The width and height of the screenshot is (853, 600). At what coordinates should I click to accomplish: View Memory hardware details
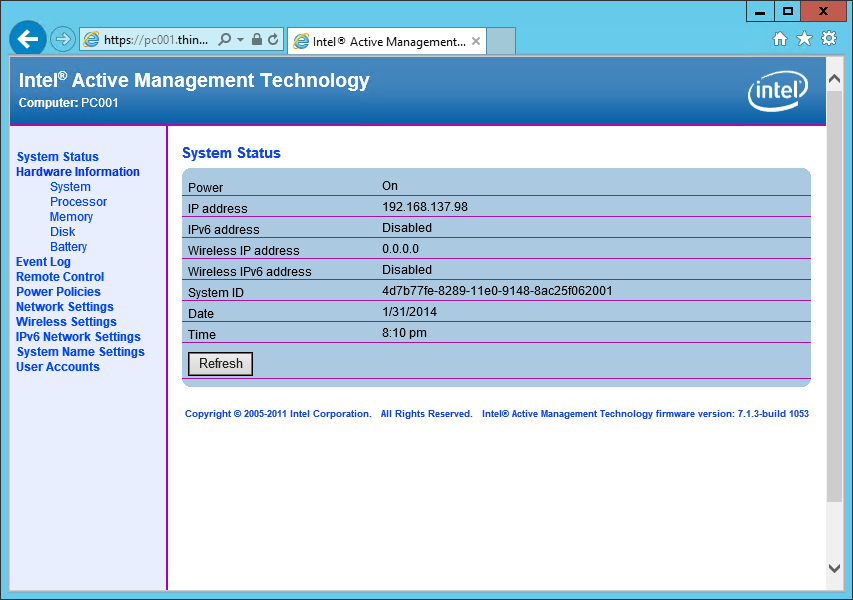pos(71,217)
